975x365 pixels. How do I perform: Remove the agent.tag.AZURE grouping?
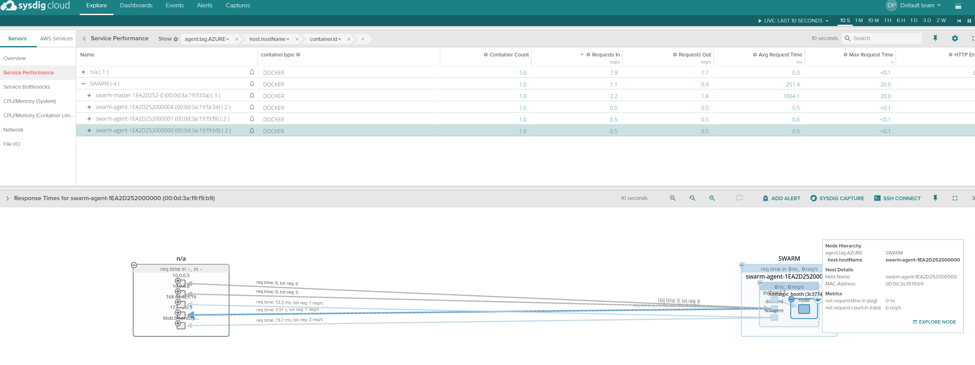(236, 39)
